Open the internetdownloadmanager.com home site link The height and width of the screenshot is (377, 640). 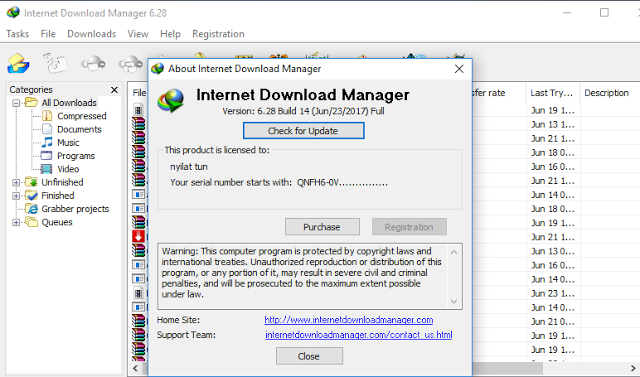tap(349, 320)
